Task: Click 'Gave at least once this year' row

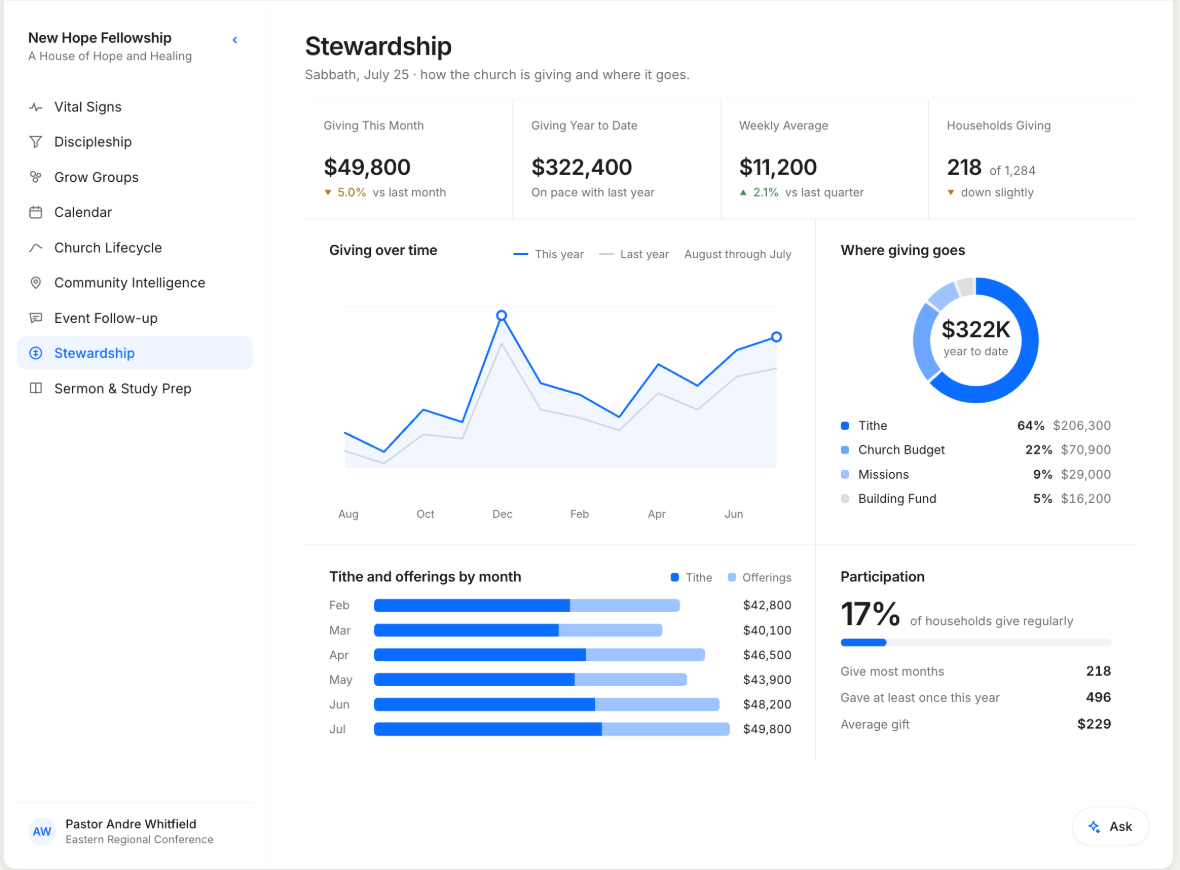Action: pyautogui.click(x=975, y=698)
